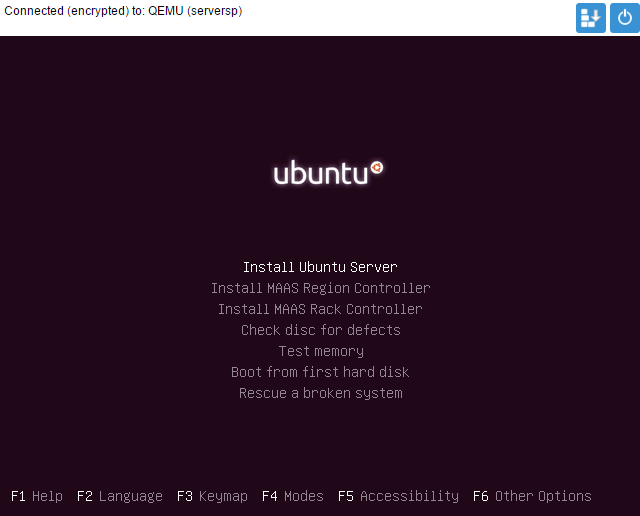640x516 pixels.
Task: Click the ubuntu wordmark text
Action: pyautogui.click(x=320, y=174)
